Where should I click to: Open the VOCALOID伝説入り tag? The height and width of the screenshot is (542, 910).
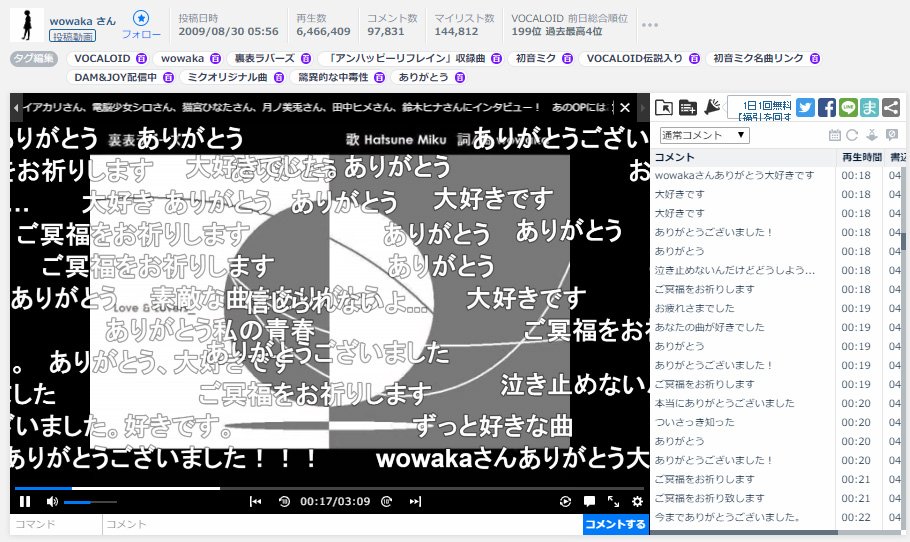coord(635,58)
